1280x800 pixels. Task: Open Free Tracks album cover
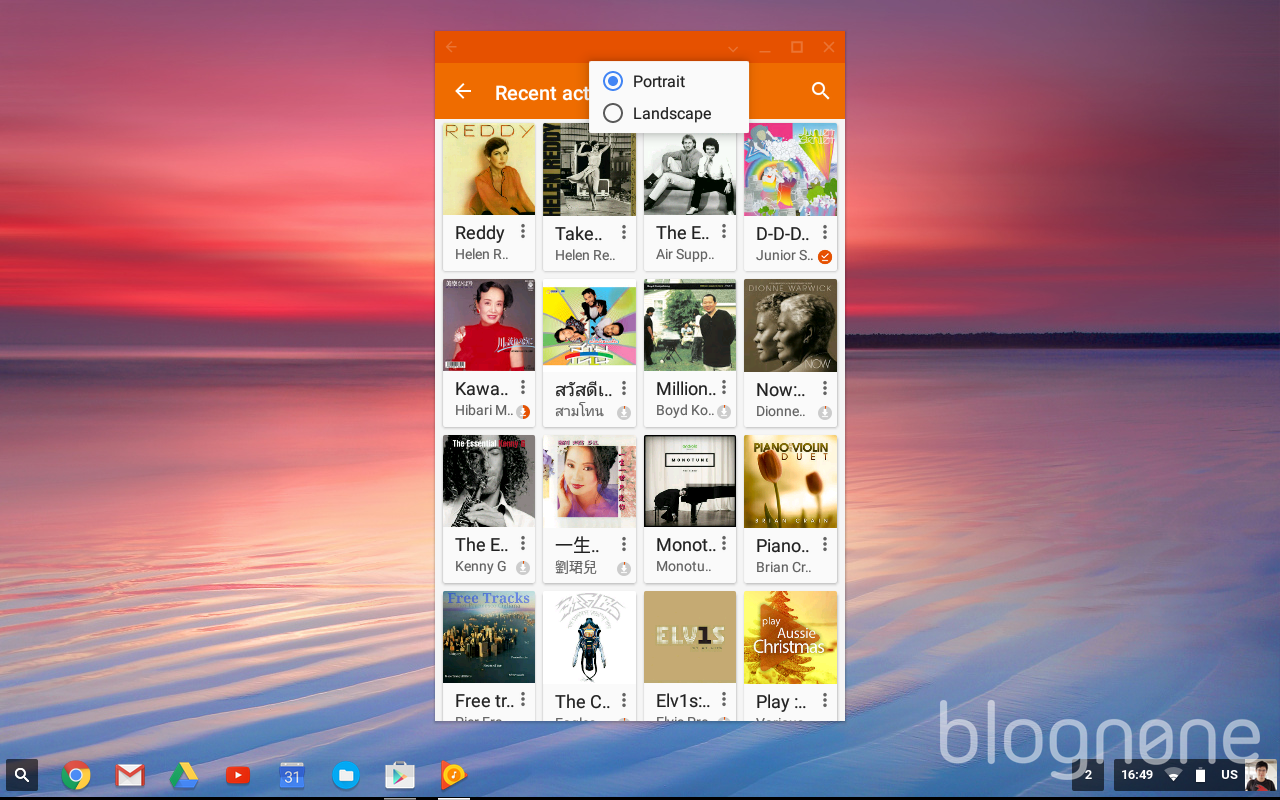489,637
